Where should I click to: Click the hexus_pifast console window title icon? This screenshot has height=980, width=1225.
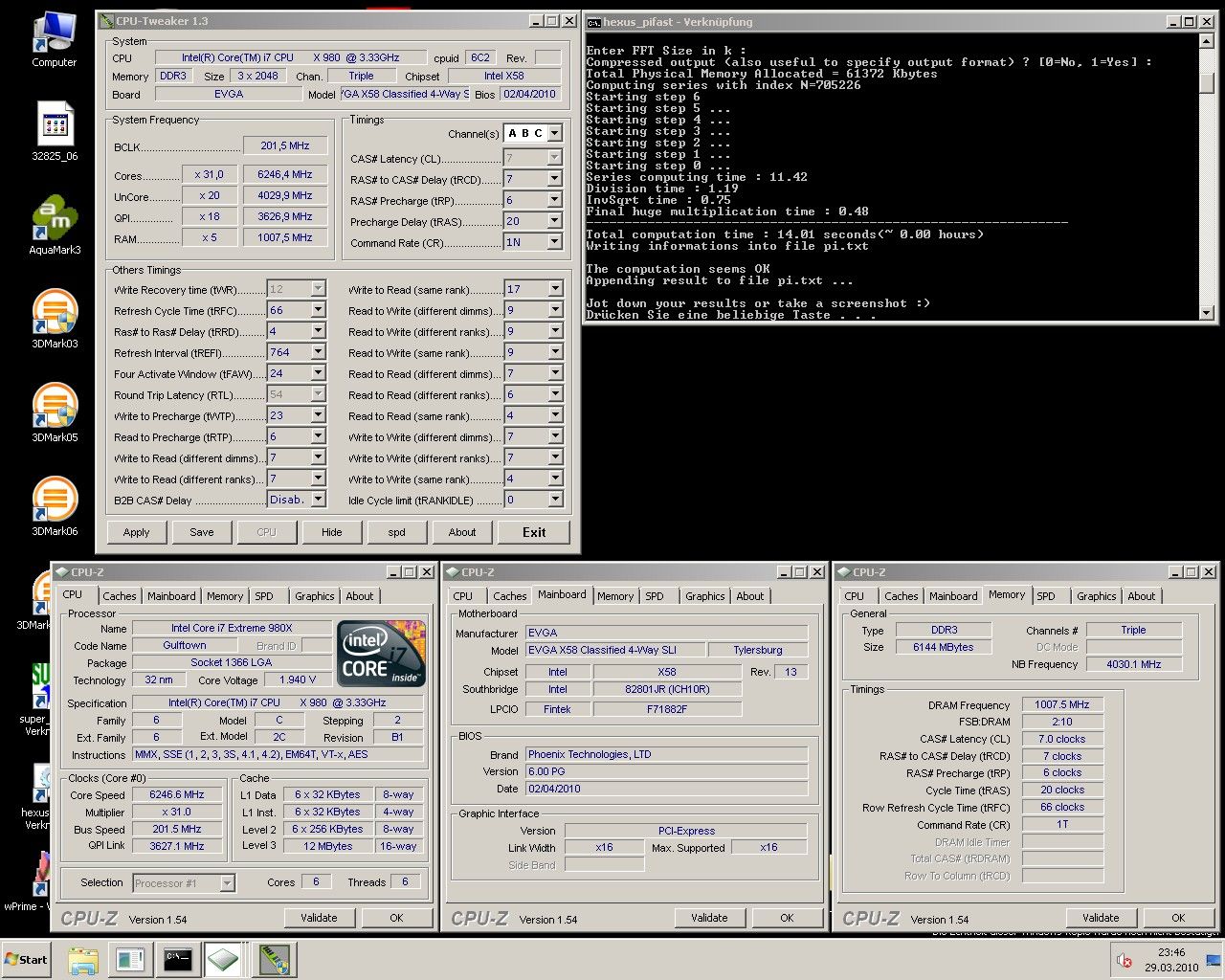click(593, 21)
